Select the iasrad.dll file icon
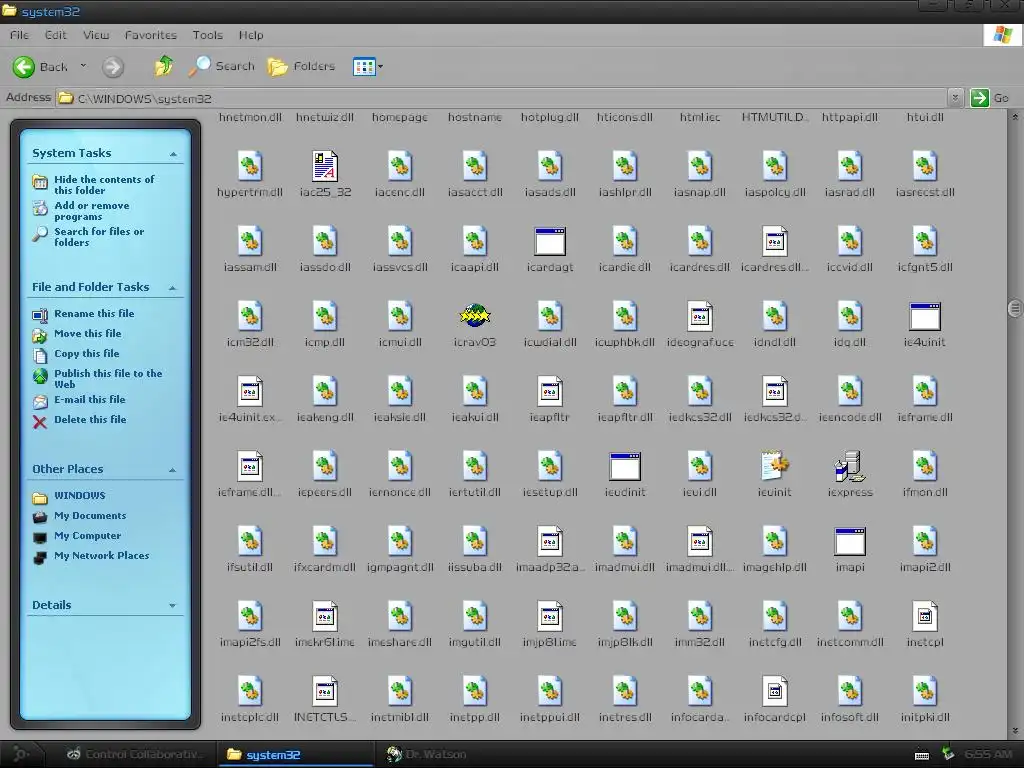Image resolution: width=1024 pixels, height=768 pixels. (850, 166)
